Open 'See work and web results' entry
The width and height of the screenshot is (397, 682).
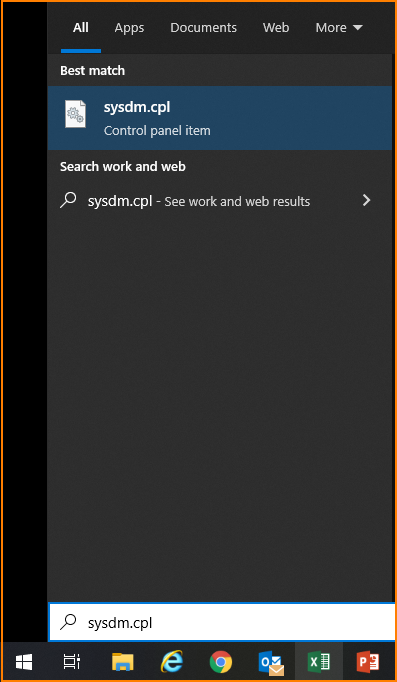pyautogui.click(x=220, y=201)
